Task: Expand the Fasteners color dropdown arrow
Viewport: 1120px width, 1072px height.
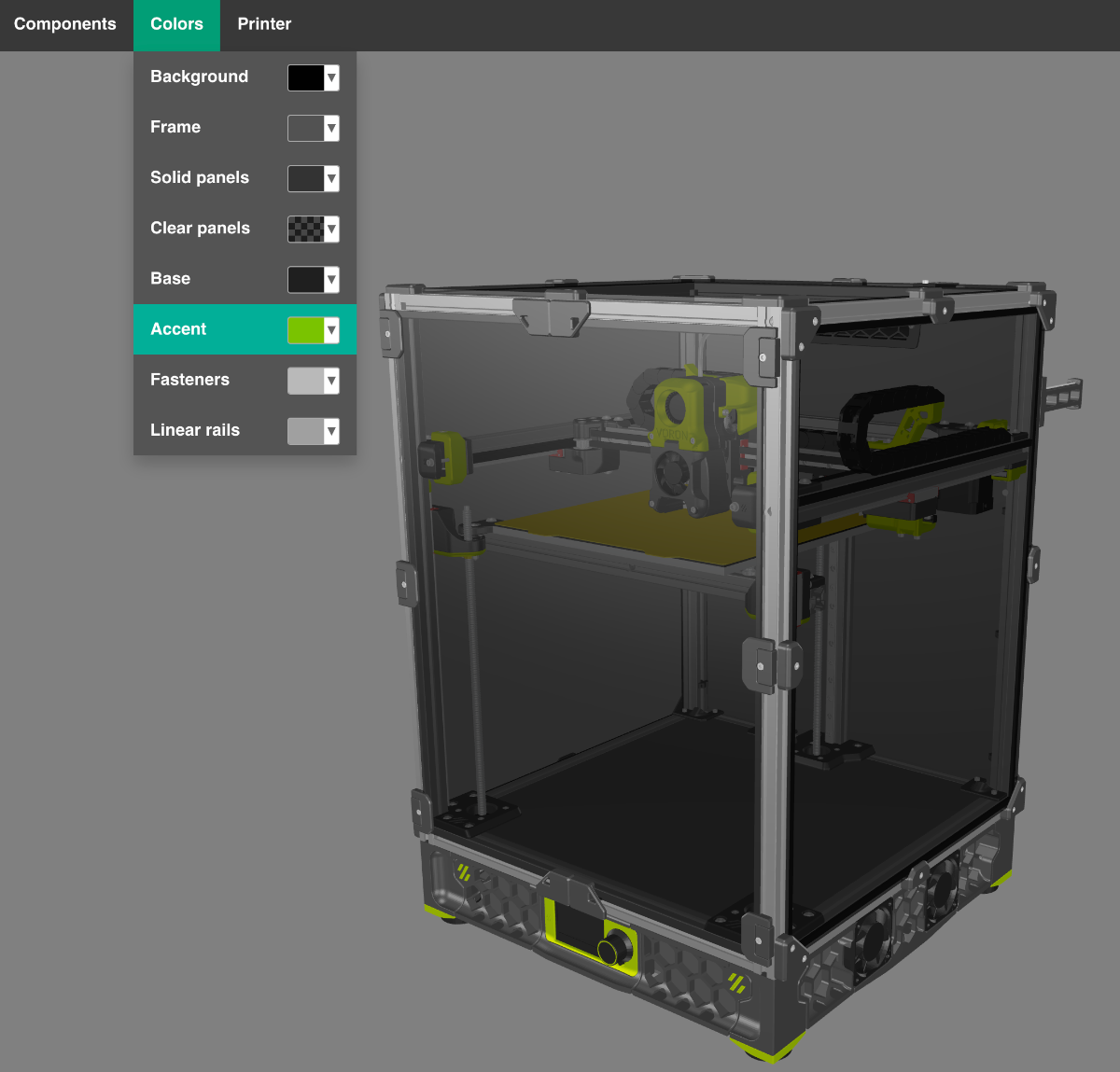Action: click(x=331, y=381)
